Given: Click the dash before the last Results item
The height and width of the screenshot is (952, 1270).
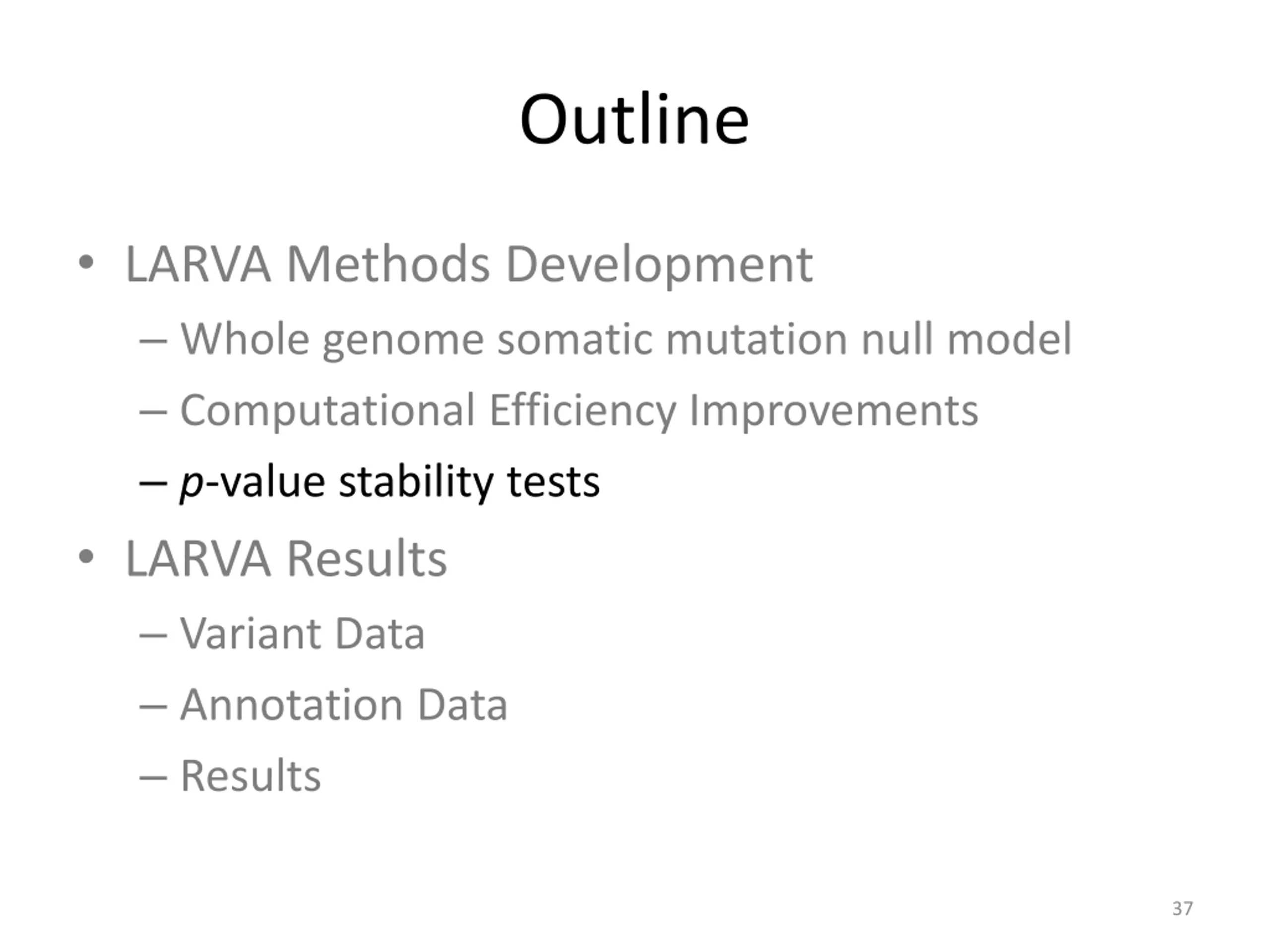Looking at the screenshot, I should (x=153, y=777).
